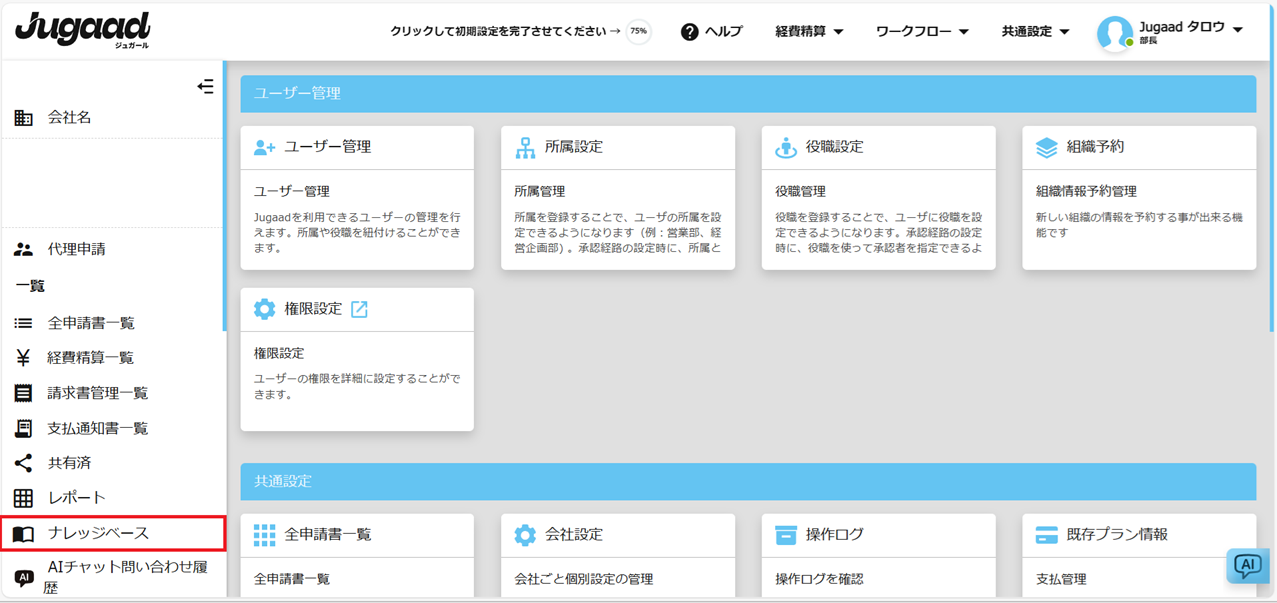Click the archive icon on 操作ログ card

click(x=786, y=535)
